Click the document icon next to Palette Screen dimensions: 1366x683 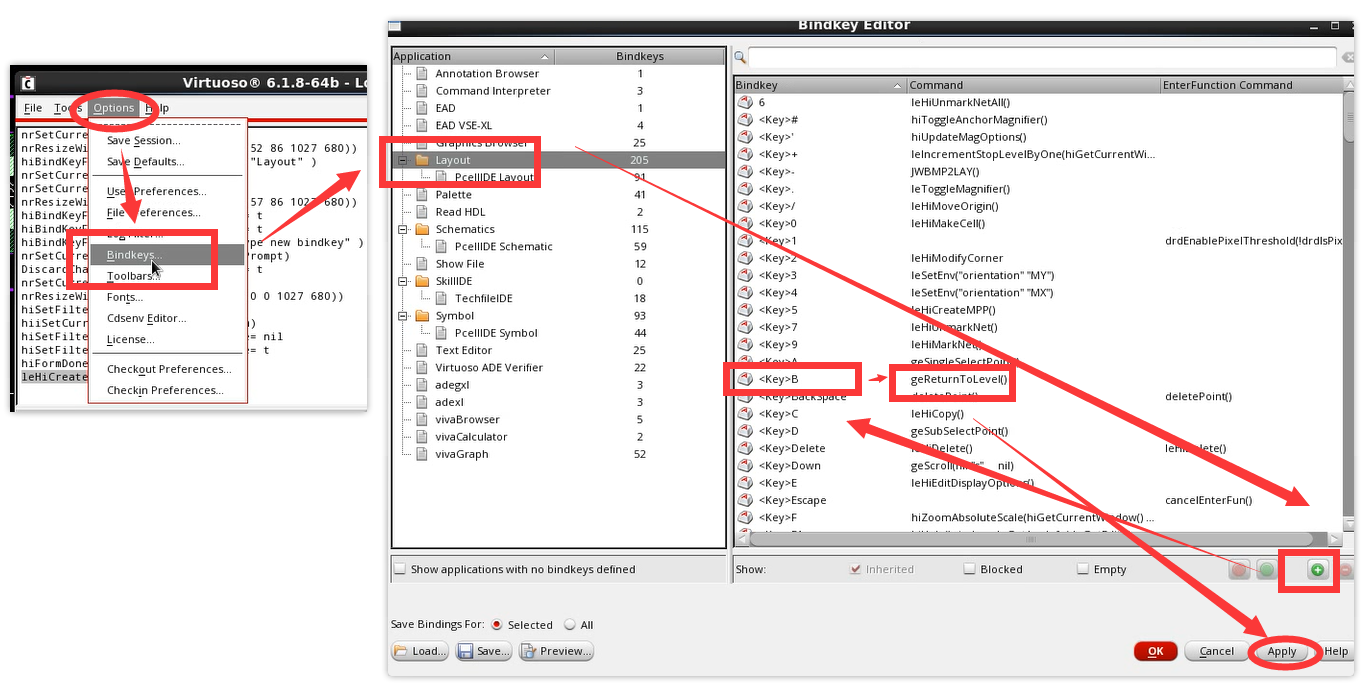(421, 195)
